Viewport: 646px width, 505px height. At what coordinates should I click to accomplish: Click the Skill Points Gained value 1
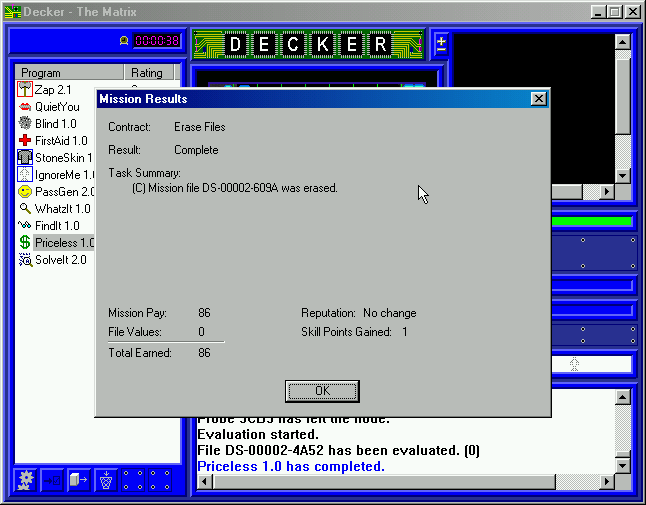(405, 332)
